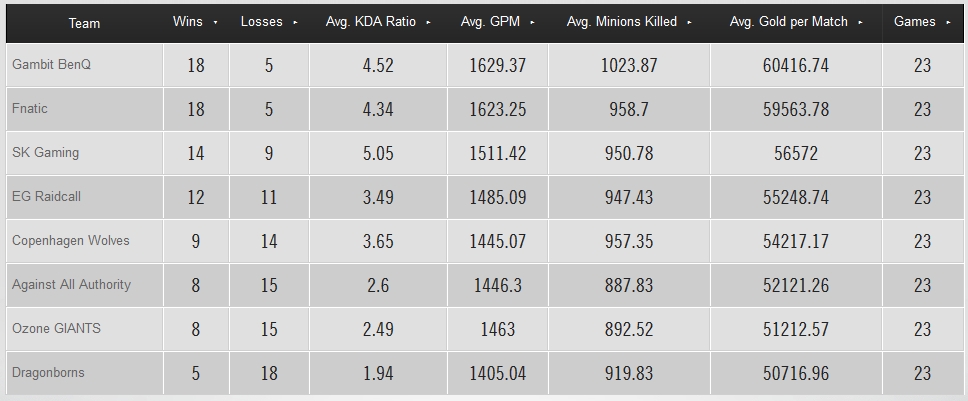Click the sort arrow next to Wins
968x401 pixels.
coord(215,22)
